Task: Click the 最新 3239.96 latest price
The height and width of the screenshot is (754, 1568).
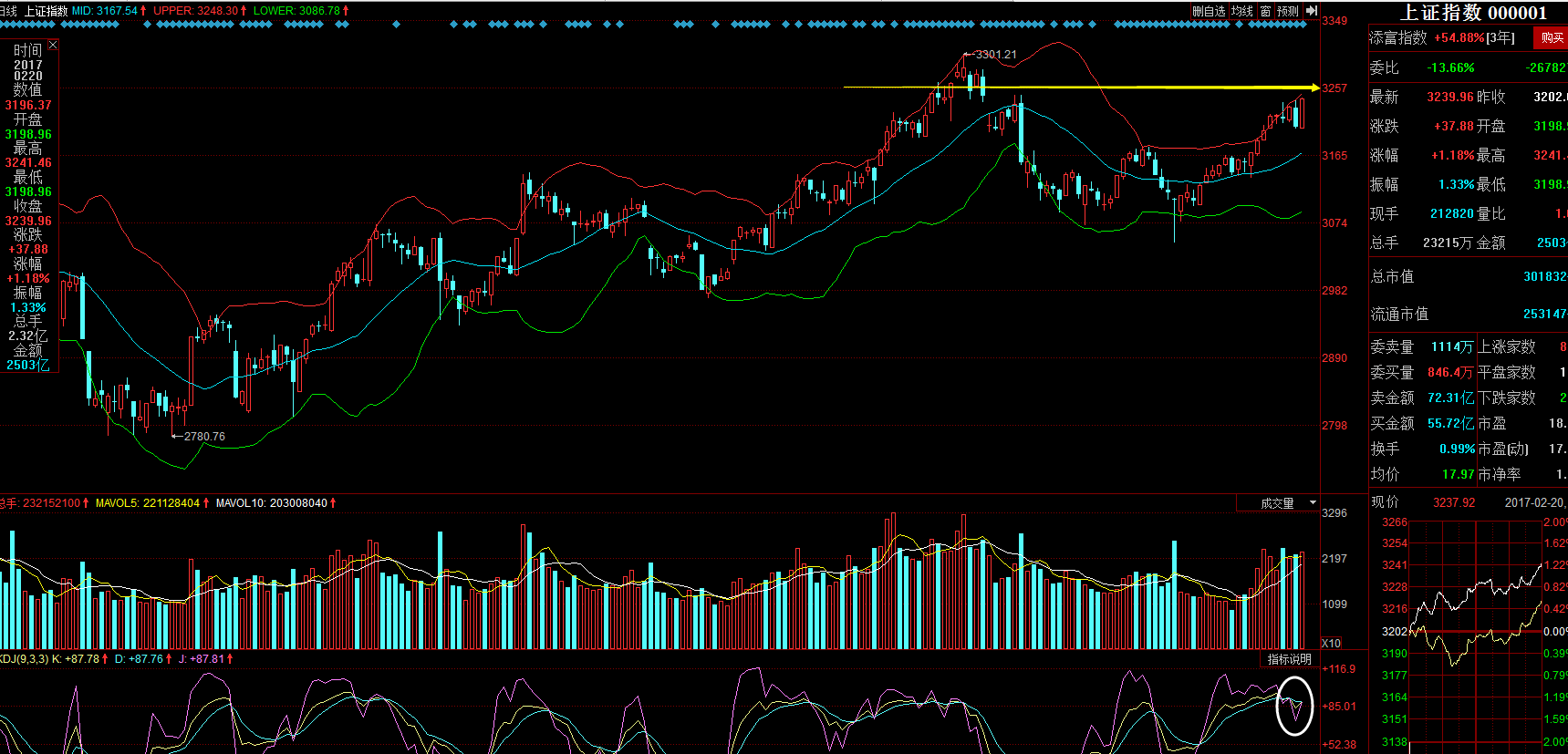Action: point(1450,97)
